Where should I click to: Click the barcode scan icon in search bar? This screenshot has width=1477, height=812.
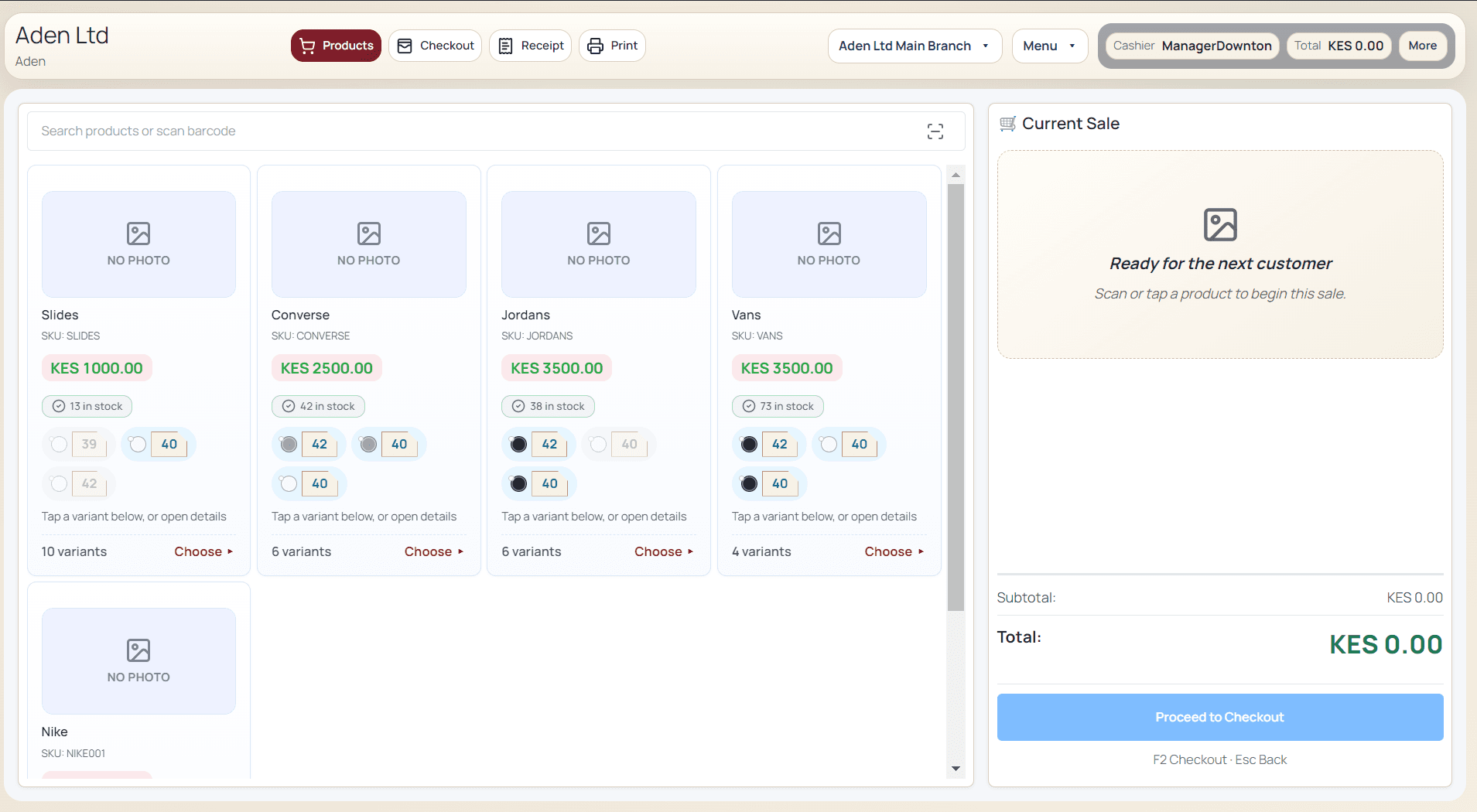click(x=935, y=131)
